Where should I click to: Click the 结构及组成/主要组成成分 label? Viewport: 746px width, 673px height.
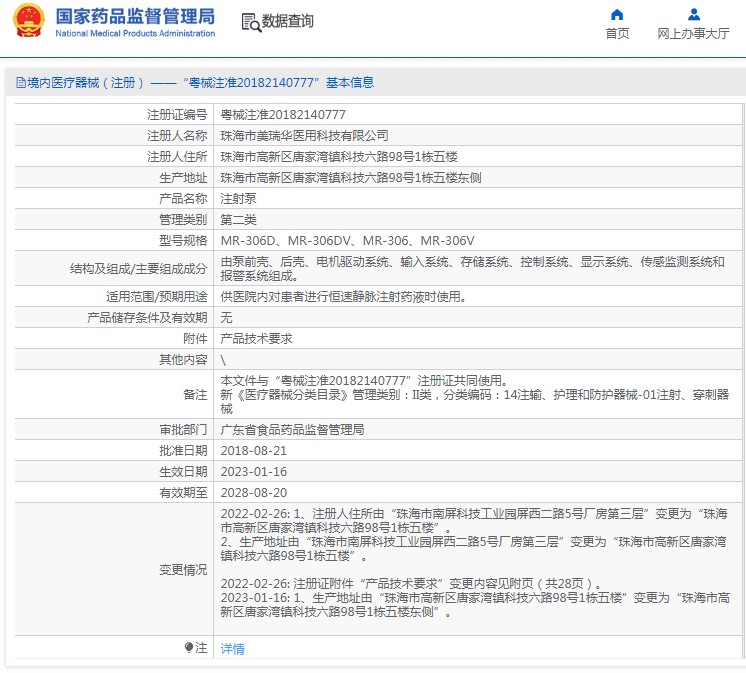pos(138,269)
